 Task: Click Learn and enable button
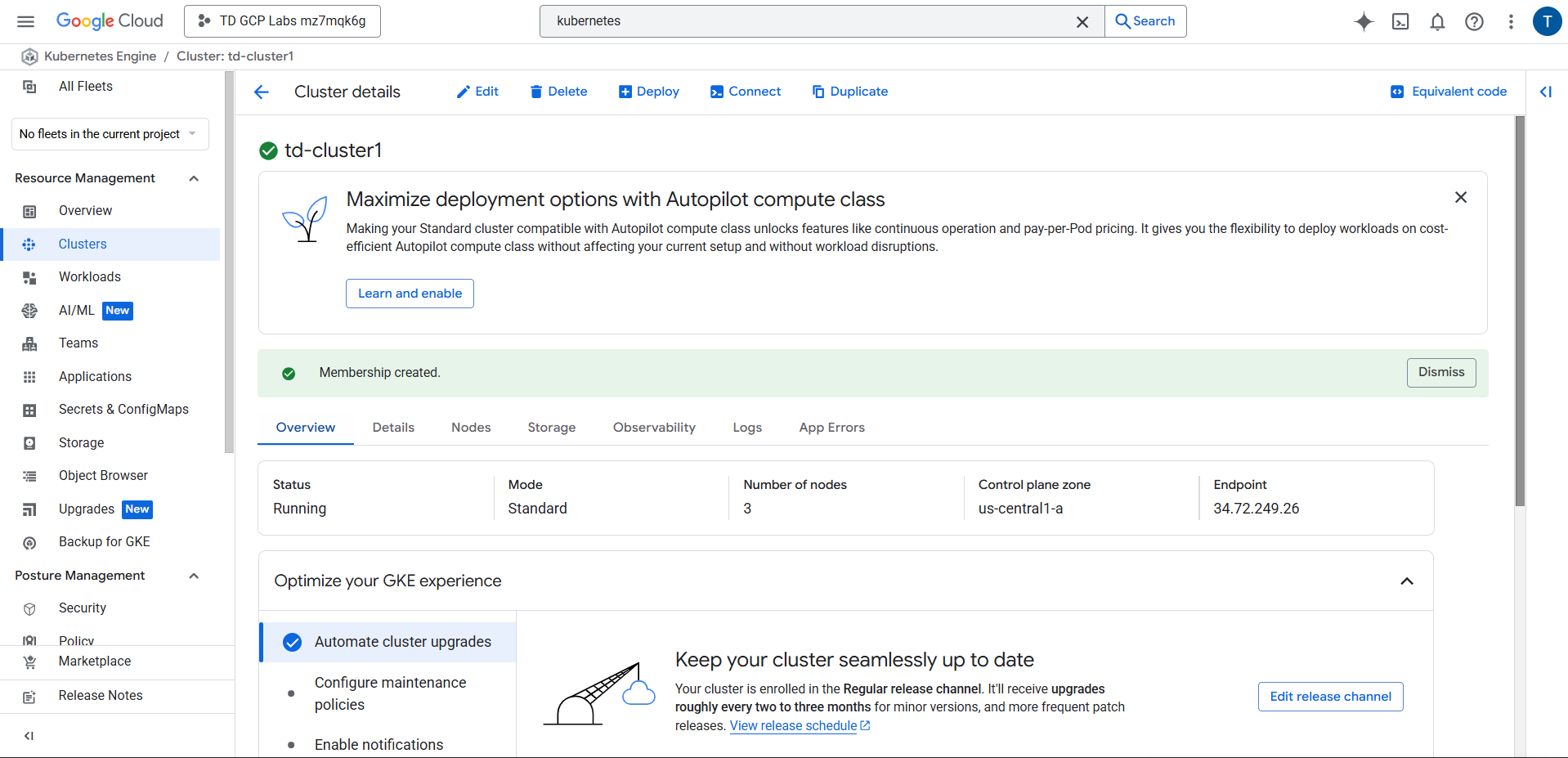[410, 294]
